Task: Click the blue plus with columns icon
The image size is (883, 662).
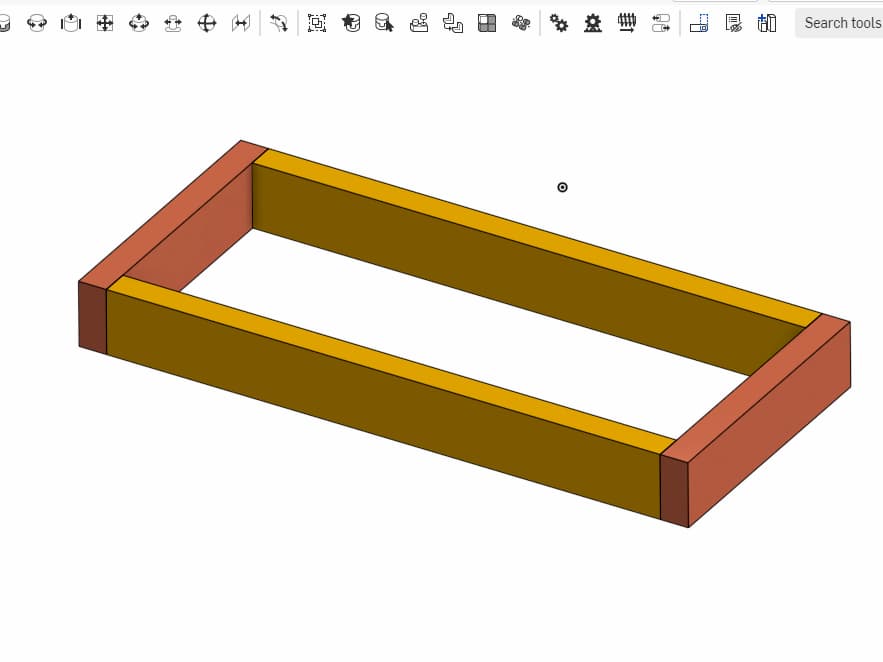Action: [x=767, y=23]
